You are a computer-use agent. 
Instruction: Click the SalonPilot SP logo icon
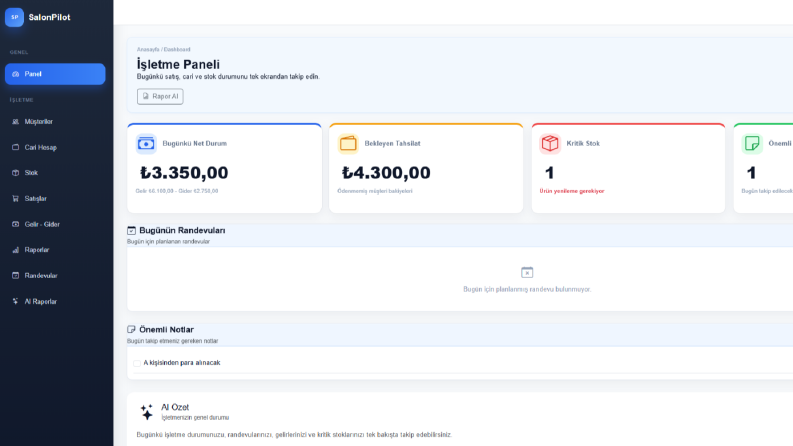(x=14, y=17)
